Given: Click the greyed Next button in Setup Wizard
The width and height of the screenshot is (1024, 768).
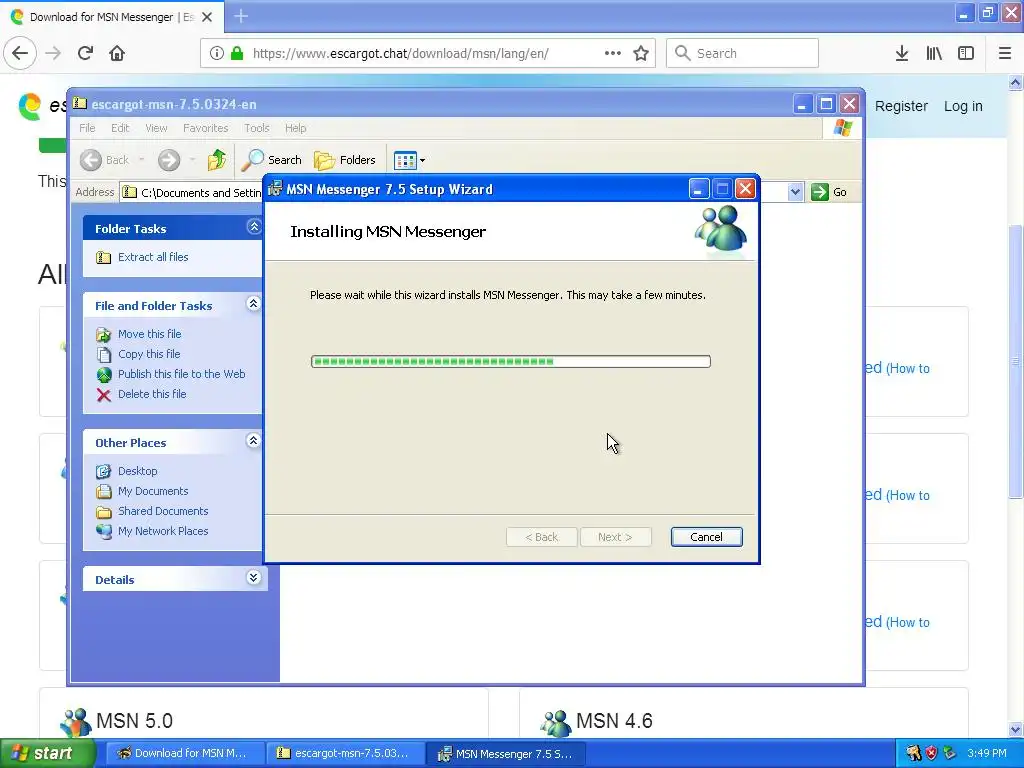Looking at the screenshot, I should point(615,537).
